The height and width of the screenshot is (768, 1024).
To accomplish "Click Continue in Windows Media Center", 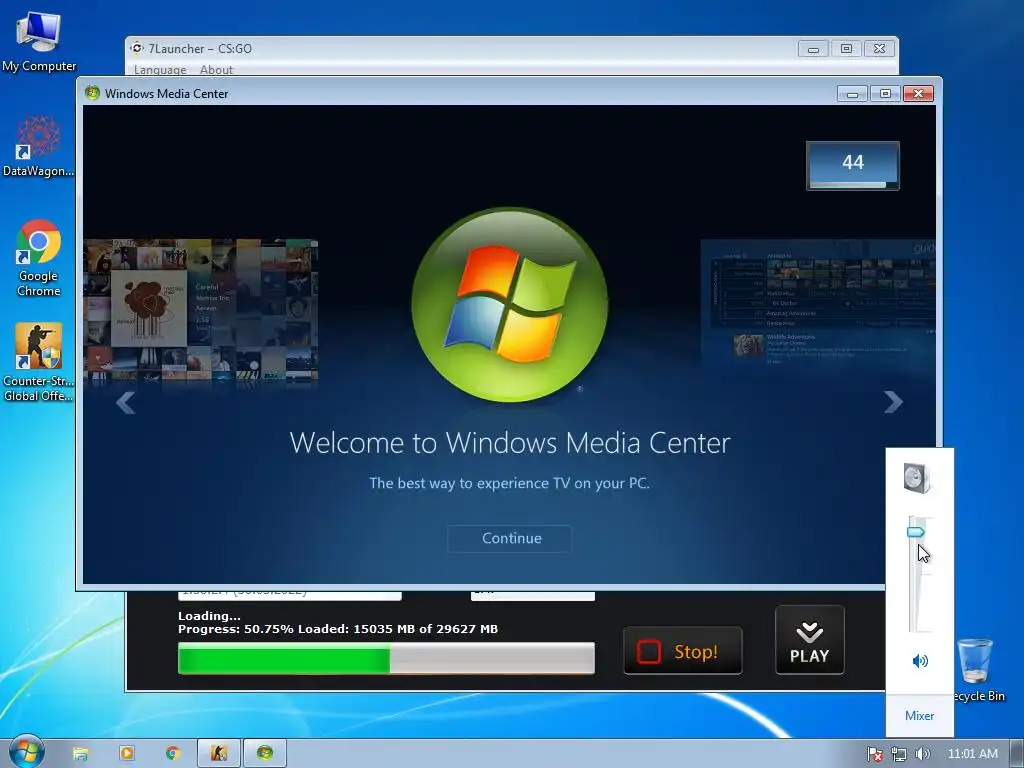I will pyautogui.click(x=509, y=538).
